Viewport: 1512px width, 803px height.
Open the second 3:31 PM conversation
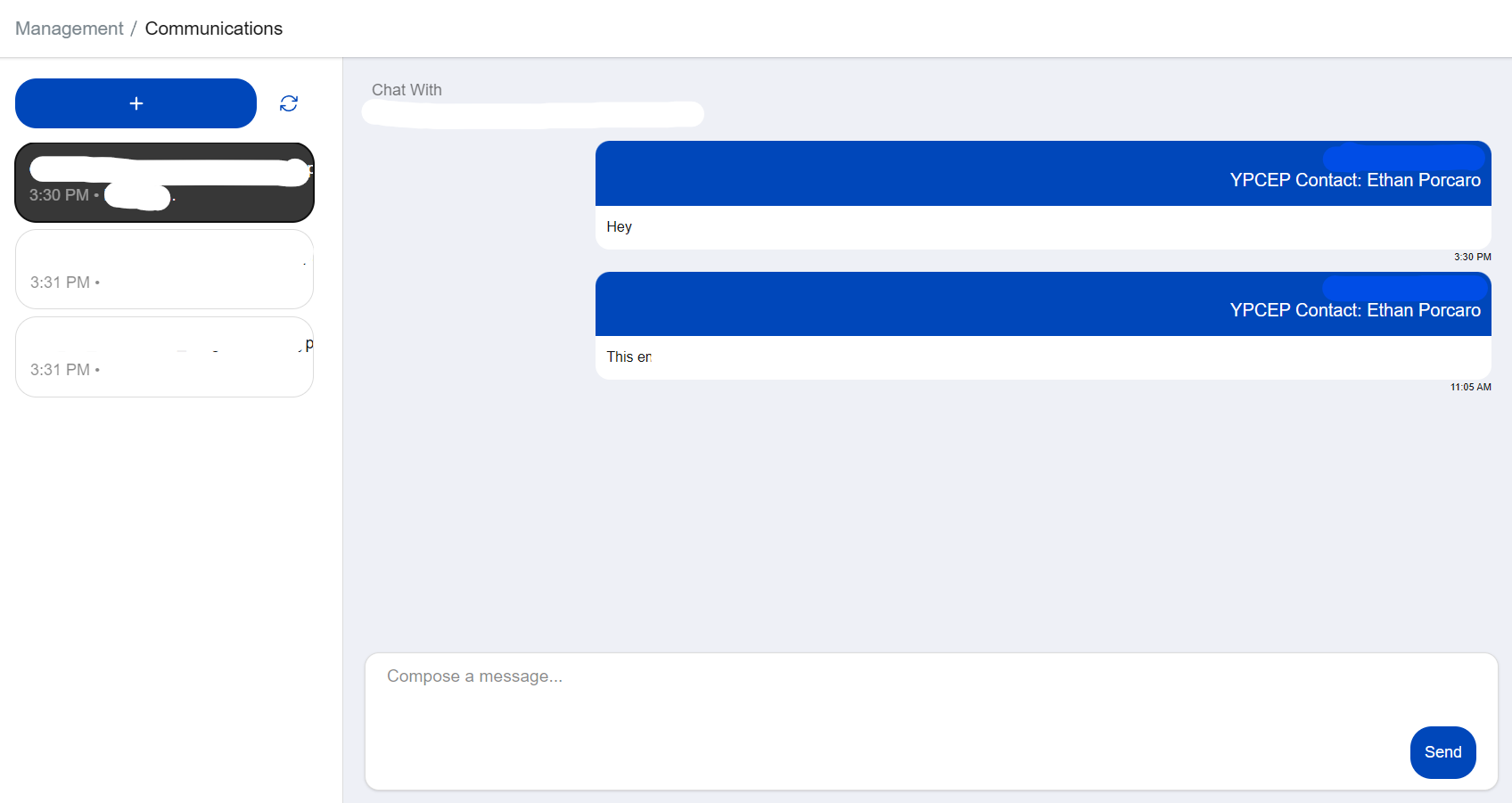164,356
